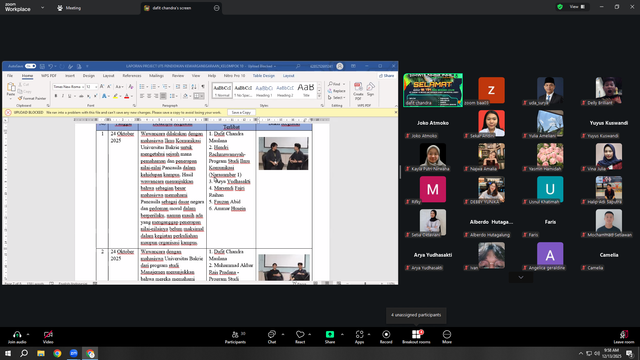The height and width of the screenshot is (360, 640).
Task: Click Find in Word Editing group
Action: tap(336, 84)
